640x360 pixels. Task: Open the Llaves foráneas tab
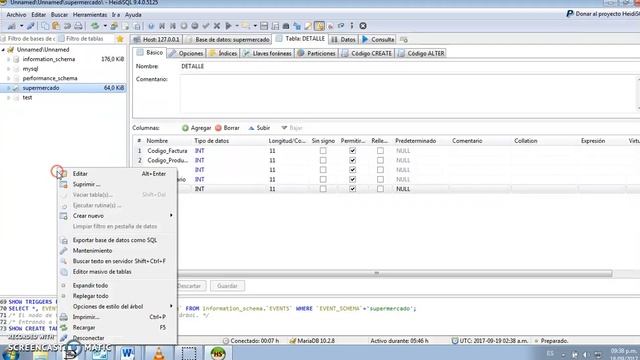pos(268,53)
